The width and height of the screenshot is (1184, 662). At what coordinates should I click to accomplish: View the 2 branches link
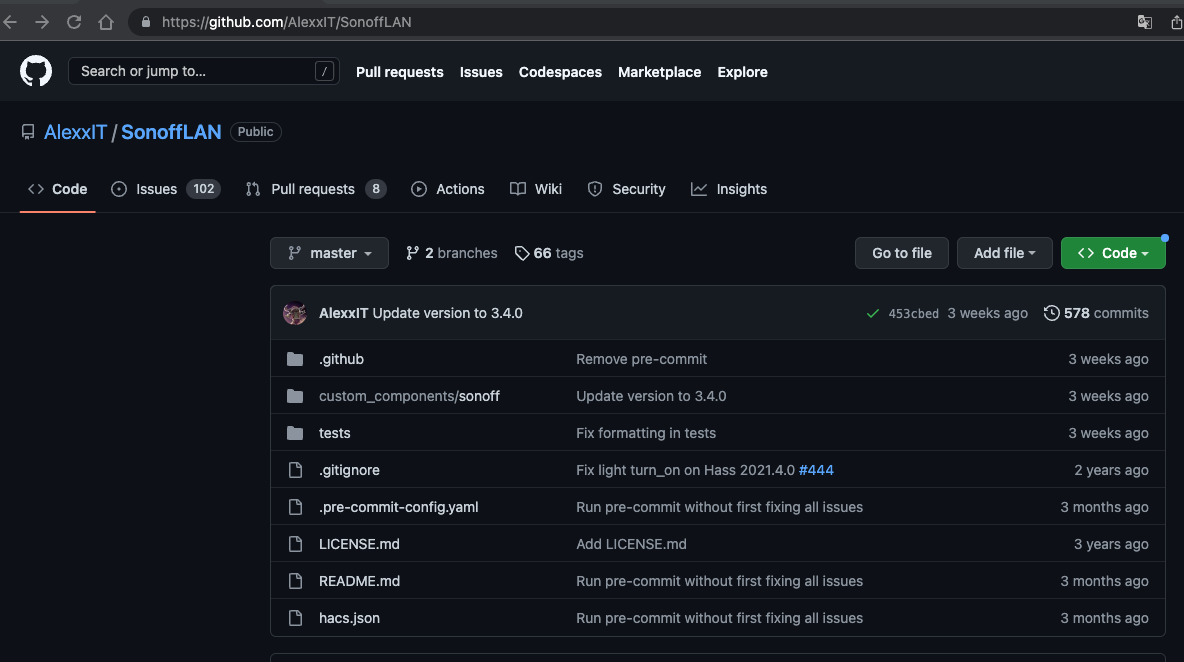point(452,254)
